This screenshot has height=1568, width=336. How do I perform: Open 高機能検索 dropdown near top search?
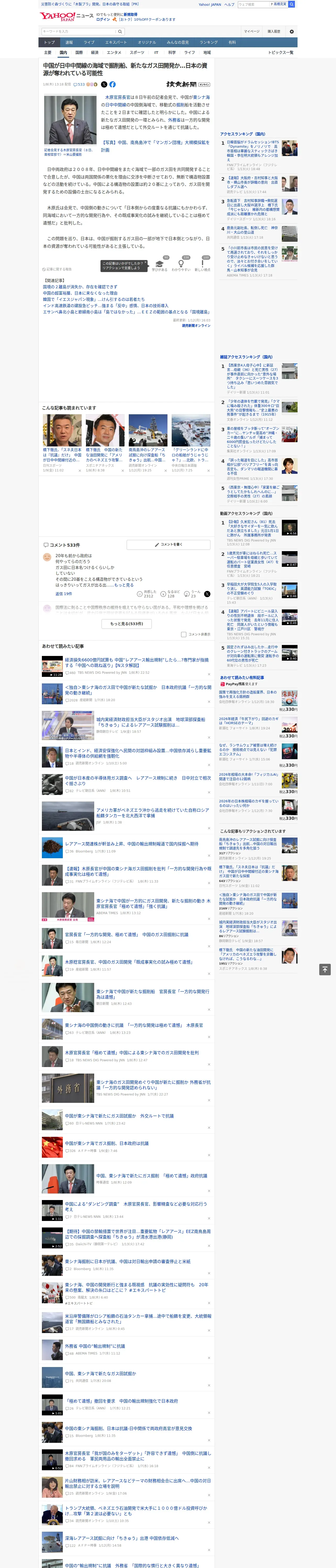coord(279,4)
